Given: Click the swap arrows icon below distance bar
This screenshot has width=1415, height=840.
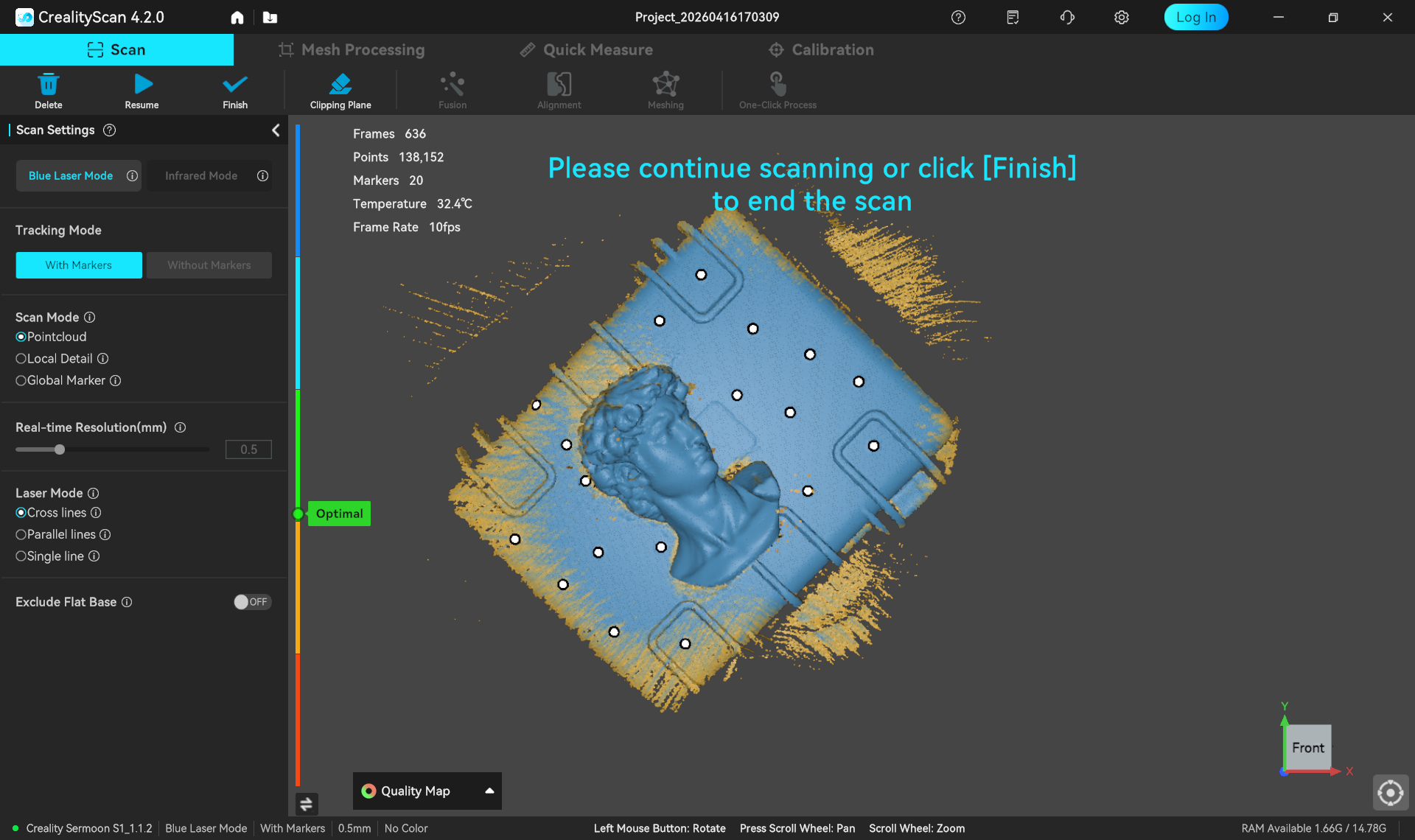Looking at the screenshot, I should (306, 804).
